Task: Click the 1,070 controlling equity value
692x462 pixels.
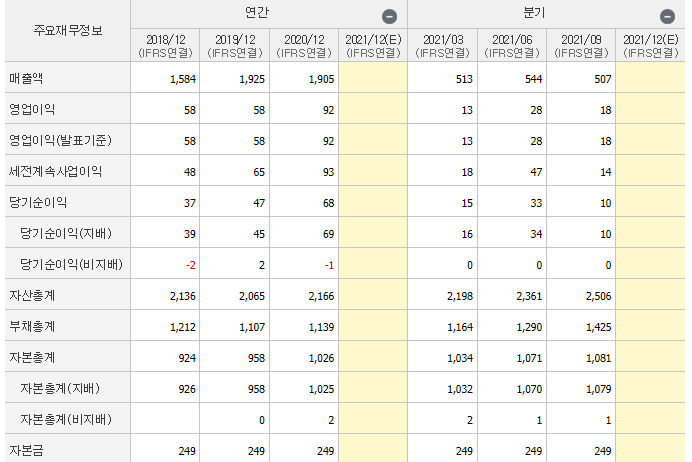Action: point(529,389)
